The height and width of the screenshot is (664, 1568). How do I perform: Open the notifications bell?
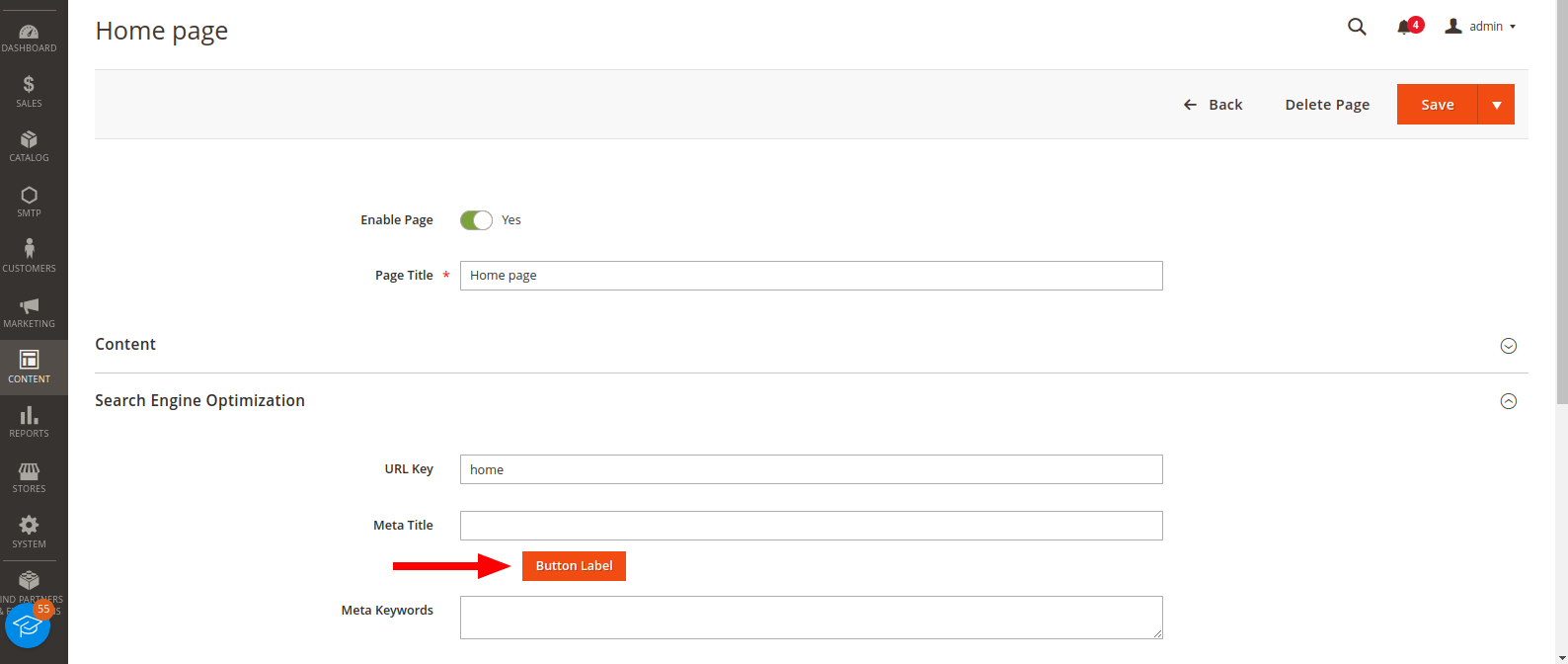tap(1404, 27)
